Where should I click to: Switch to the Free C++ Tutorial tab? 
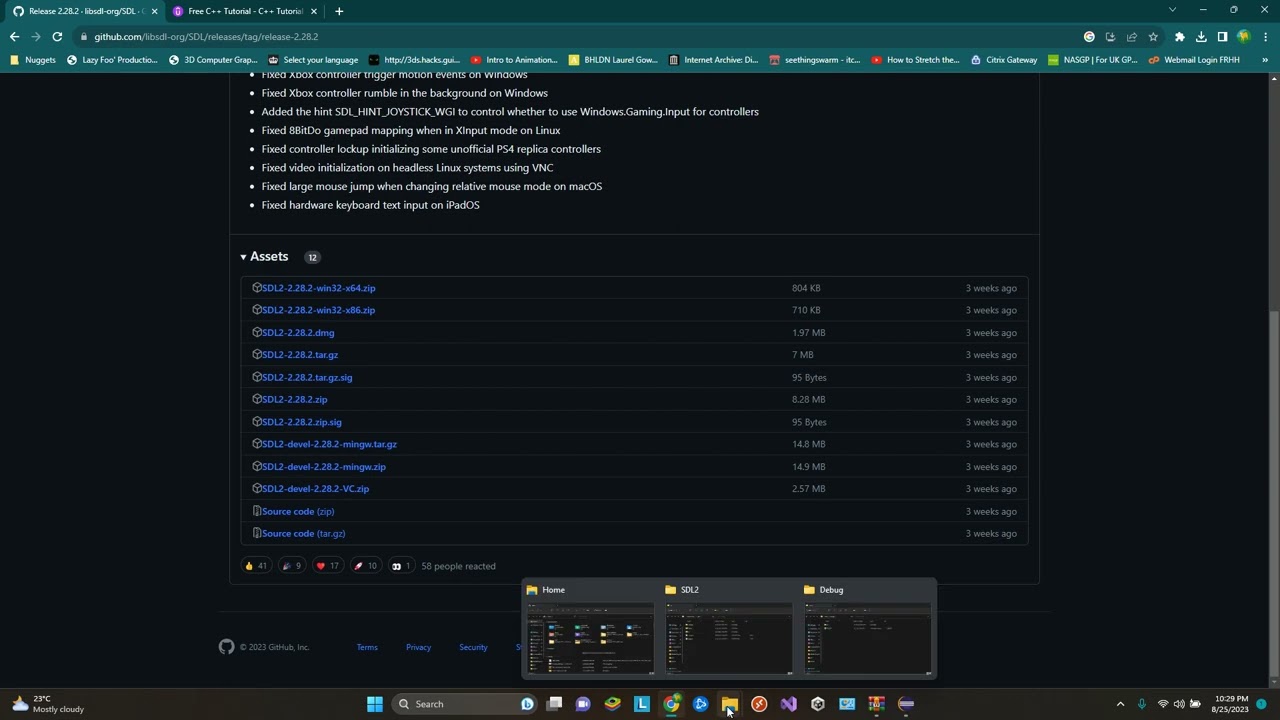pyautogui.click(x=245, y=11)
